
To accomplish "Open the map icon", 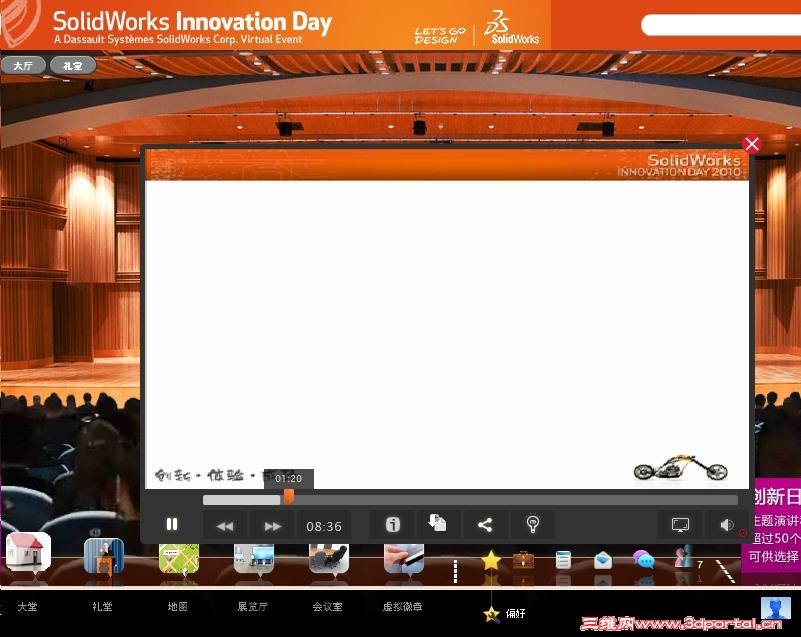I will (179, 558).
